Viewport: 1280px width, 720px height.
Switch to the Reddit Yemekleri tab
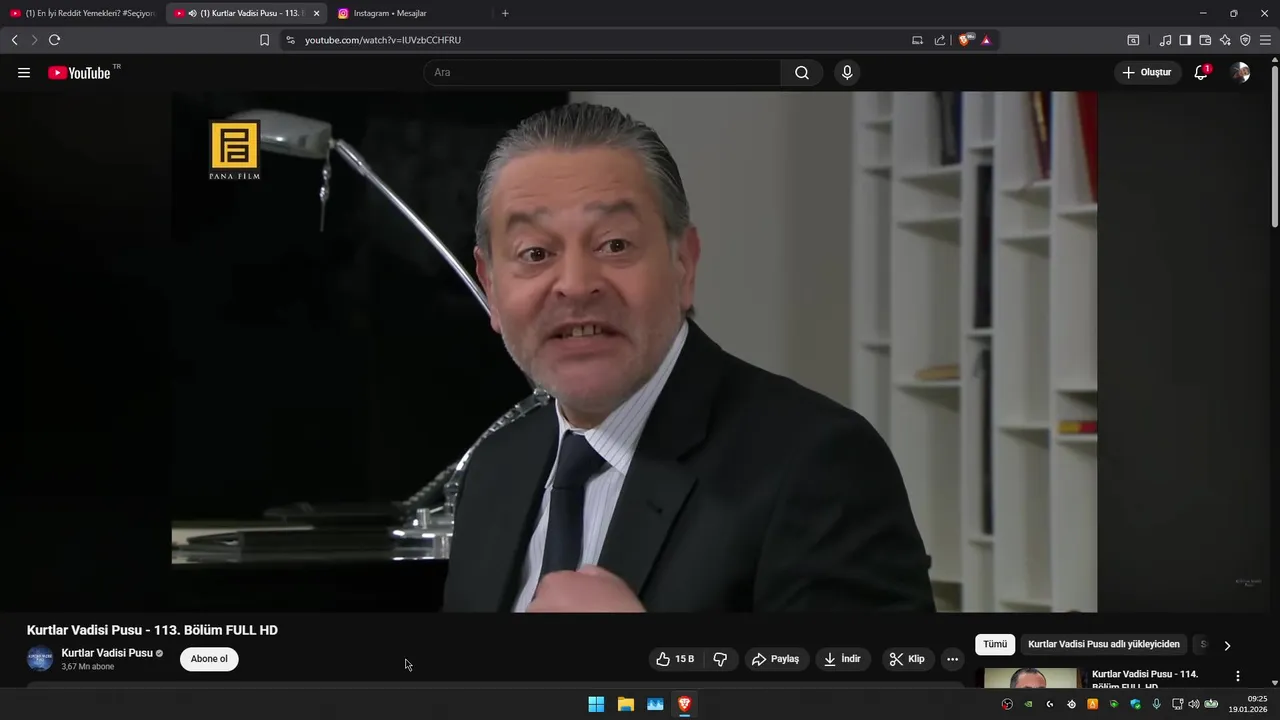83,13
